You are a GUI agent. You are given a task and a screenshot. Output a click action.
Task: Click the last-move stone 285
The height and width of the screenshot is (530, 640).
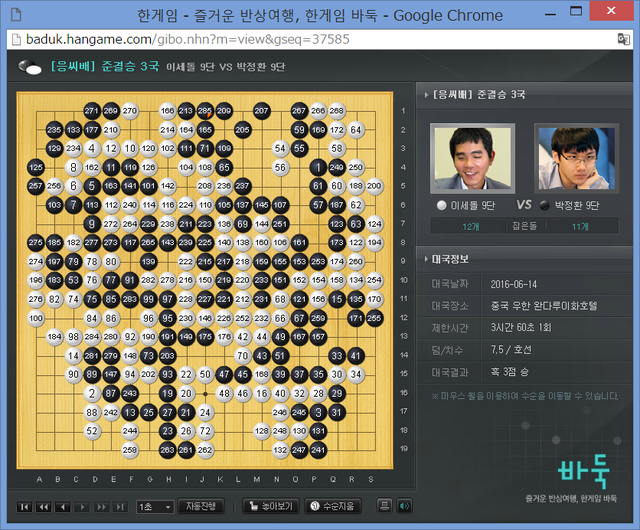pyautogui.click(x=205, y=111)
